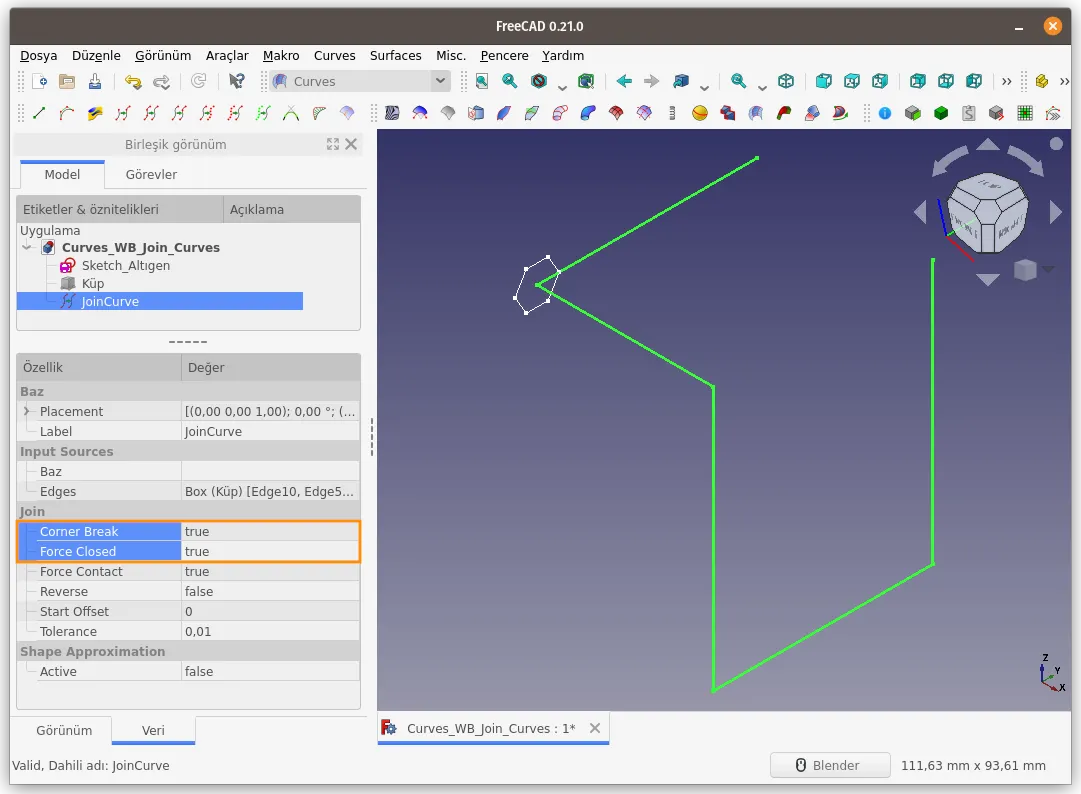Screen dimensions: 1081x794
Task: Select Sketch_Altıgen in the model tree
Action: click(x=125, y=265)
